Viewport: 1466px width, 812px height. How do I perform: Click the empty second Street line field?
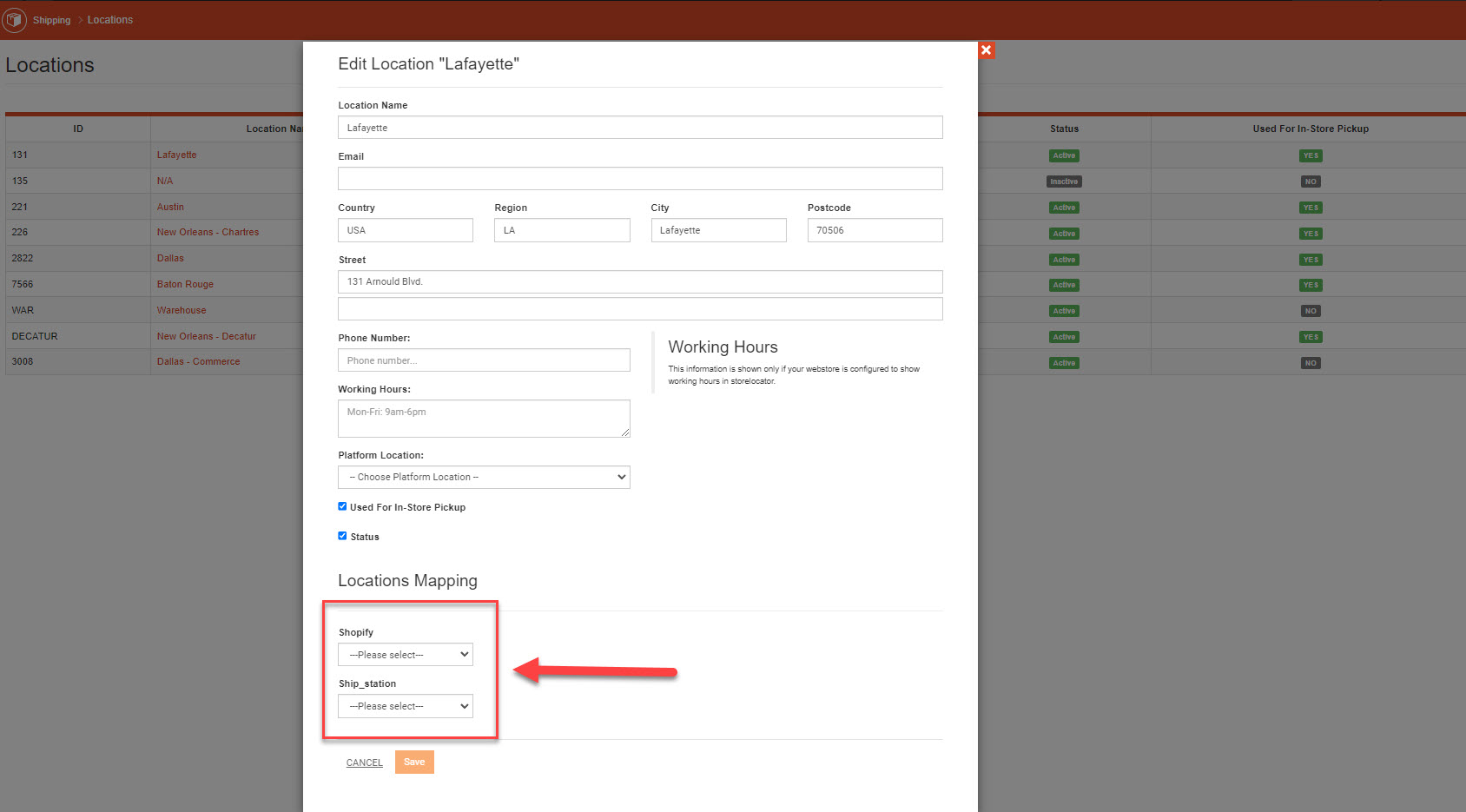click(x=640, y=309)
